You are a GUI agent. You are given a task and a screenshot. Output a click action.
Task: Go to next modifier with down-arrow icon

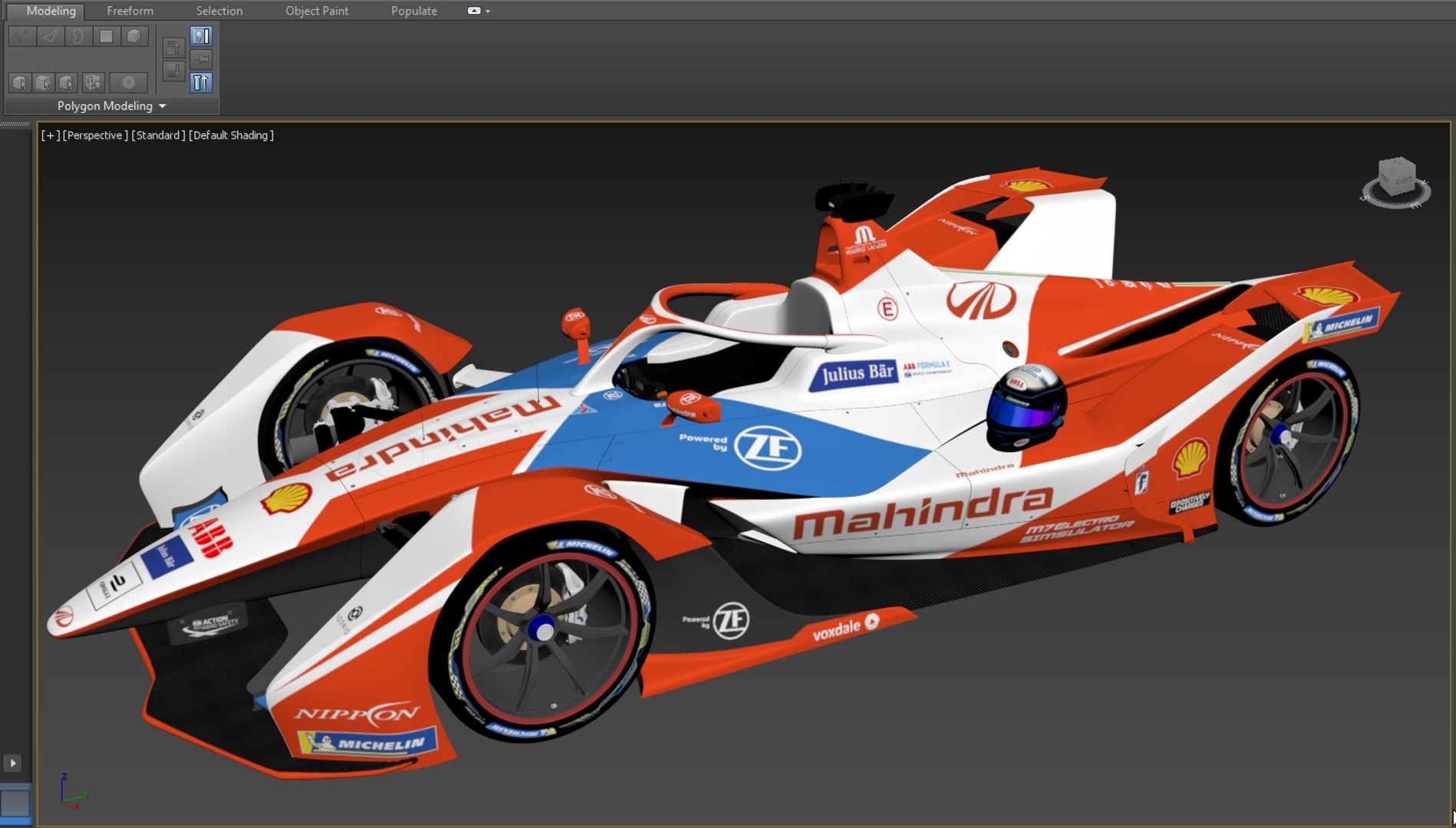tap(174, 71)
